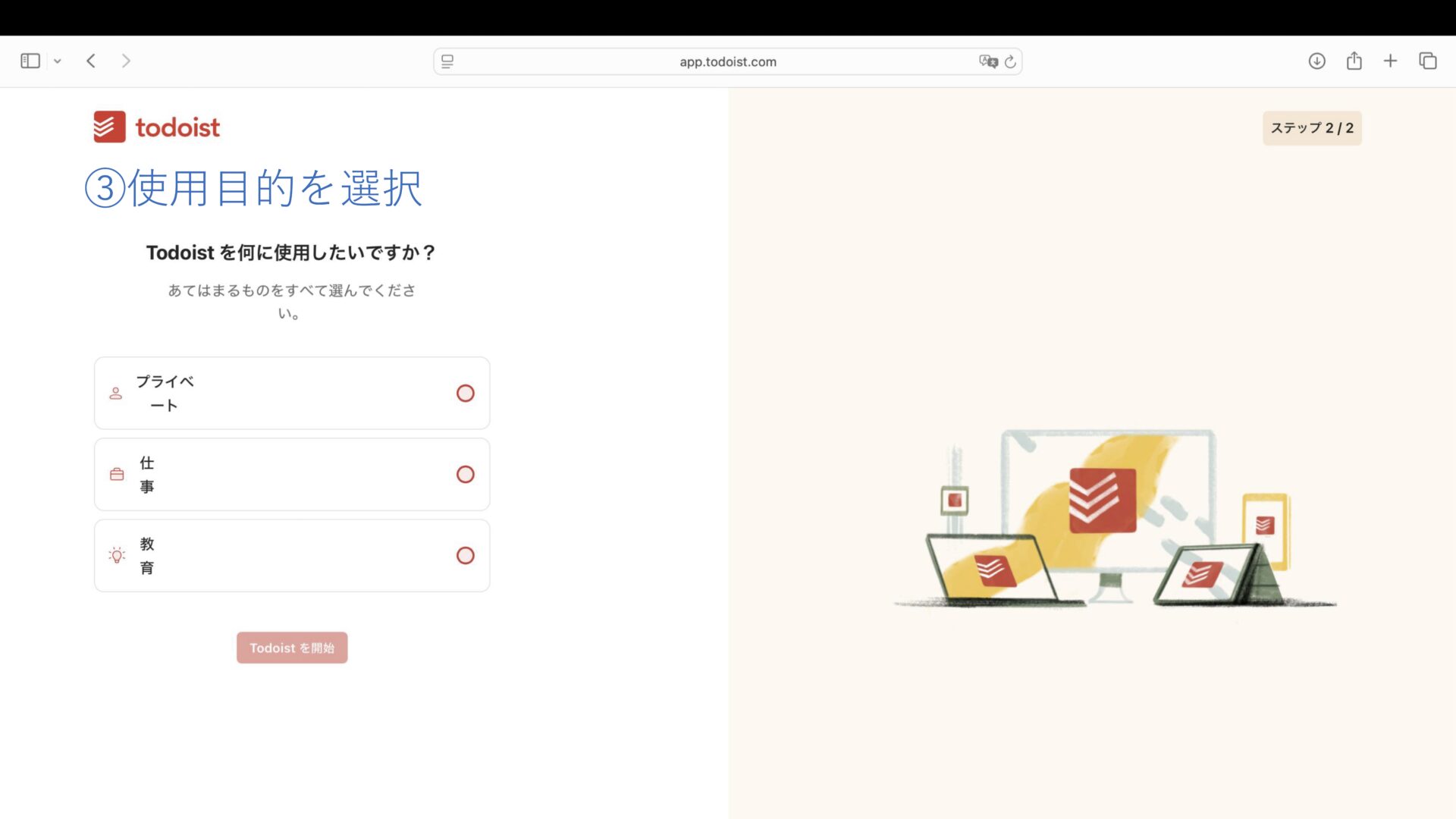Select the 仕事 radio button
Viewport: 1456px width, 819px height.
[465, 474]
